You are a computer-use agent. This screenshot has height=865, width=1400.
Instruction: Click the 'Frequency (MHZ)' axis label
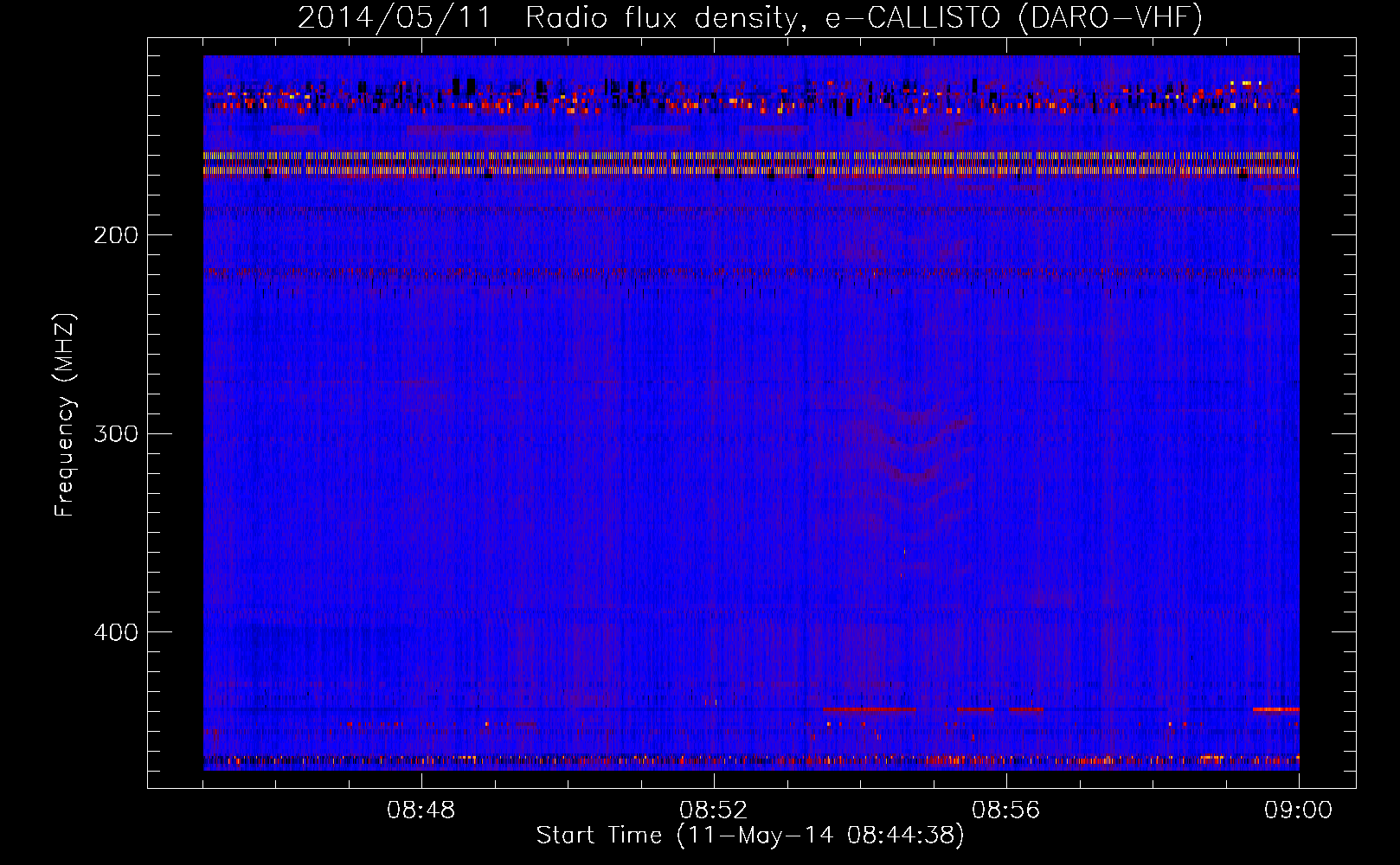click(x=65, y=415)
